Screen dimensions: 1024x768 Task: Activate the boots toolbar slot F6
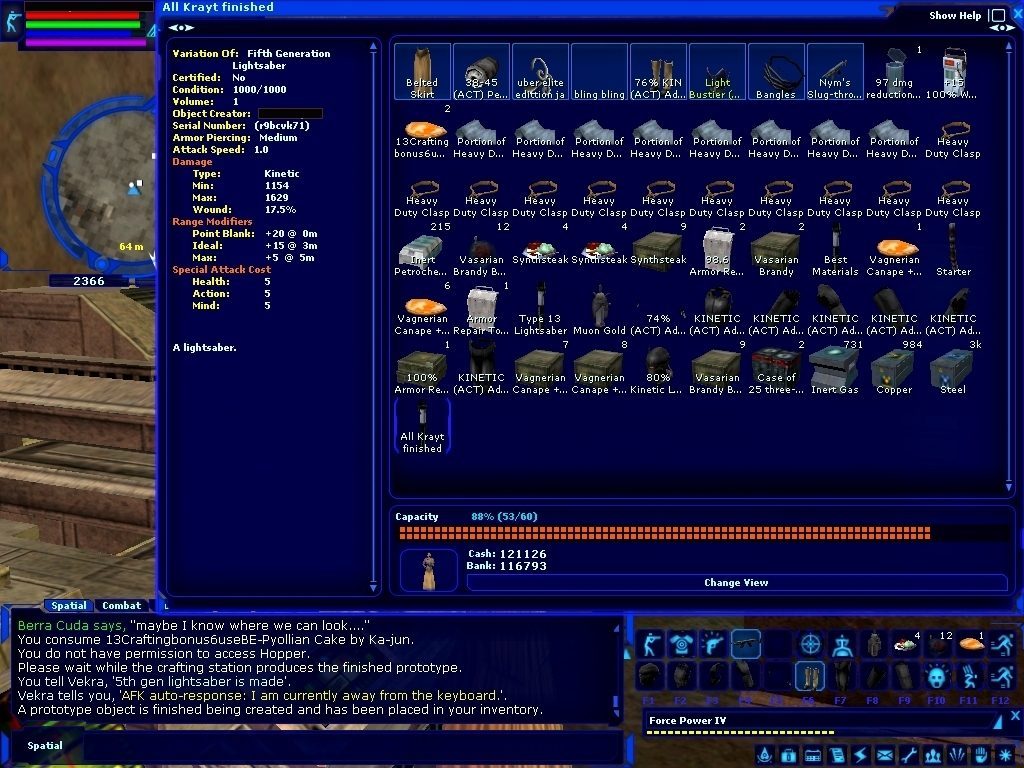point(810,676)
